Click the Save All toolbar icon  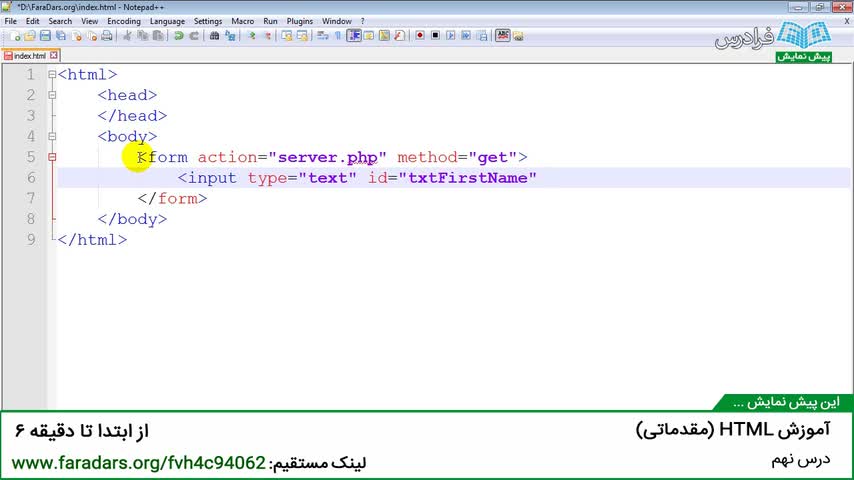(61, 36)
